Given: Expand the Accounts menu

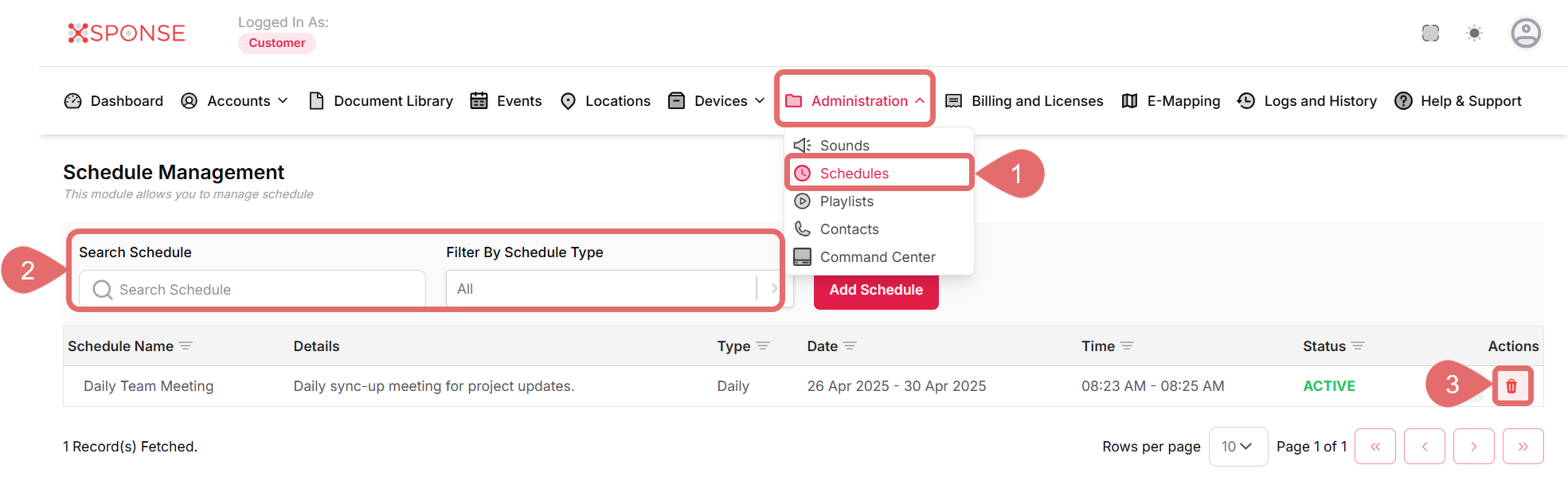Looking at the screenshot, I should coord(235,101).
